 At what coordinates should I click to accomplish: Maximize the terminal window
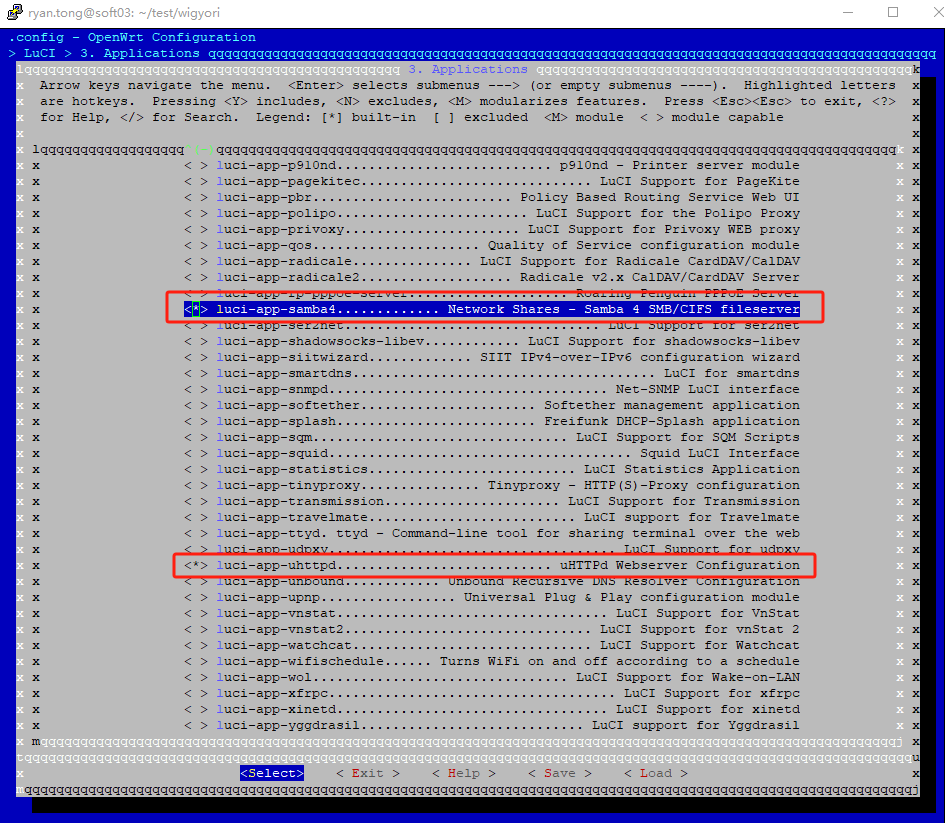tap(893, 13)
